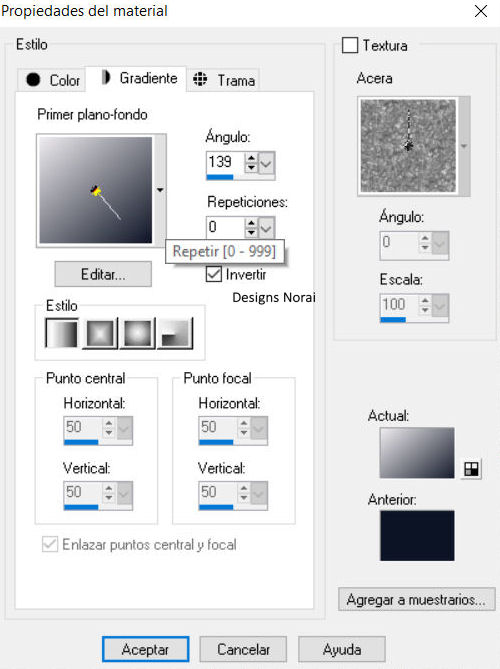This screenshot has width=500, height=669.
Task: Click the all-tools checkered icon beside Actual
Action: tap(471, 469)
